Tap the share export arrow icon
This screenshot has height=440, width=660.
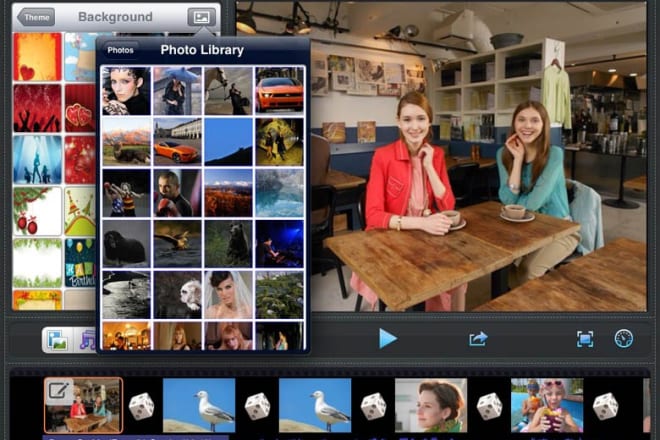(x=478, y=339)
